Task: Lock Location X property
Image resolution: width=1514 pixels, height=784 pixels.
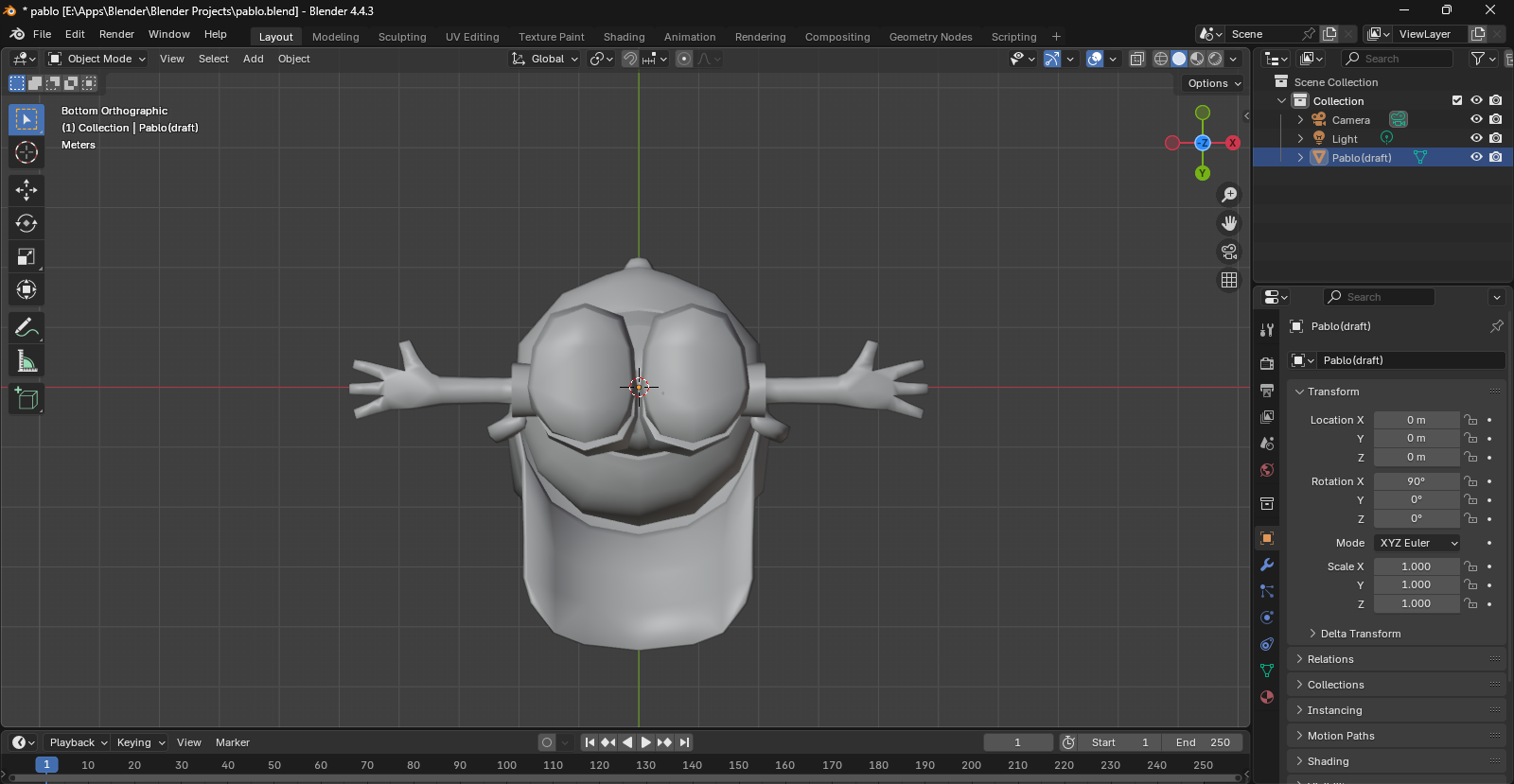Action: 1470,420
